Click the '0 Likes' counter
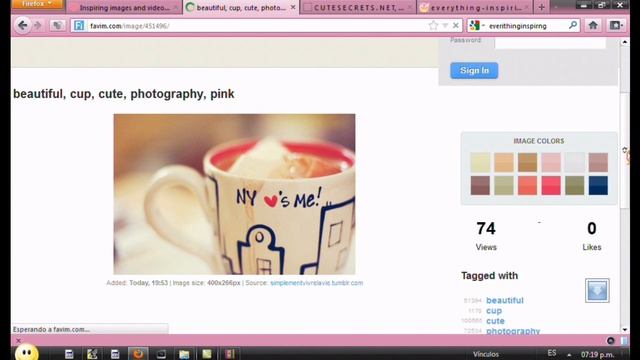Screen dimensions: 640x360 pos(591,236)
